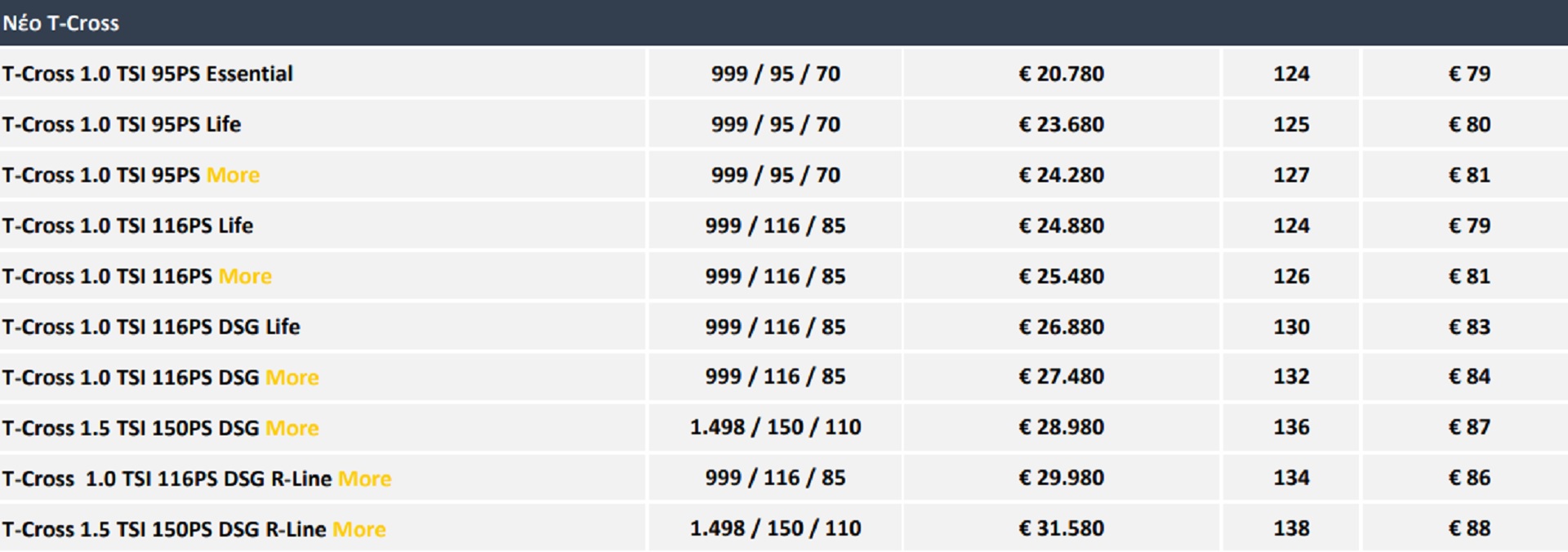Select the emissions value 130

click(x=1291, y=327)
